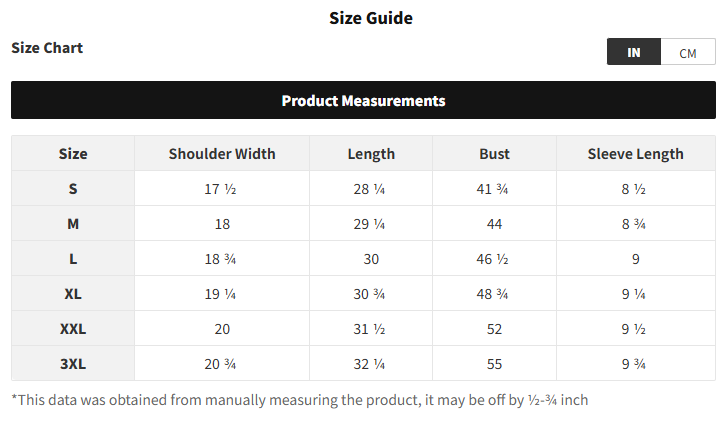Screen dimensions: 719x425
Task: Select the Shoulder Width column header
Action: tap(222, 153)
